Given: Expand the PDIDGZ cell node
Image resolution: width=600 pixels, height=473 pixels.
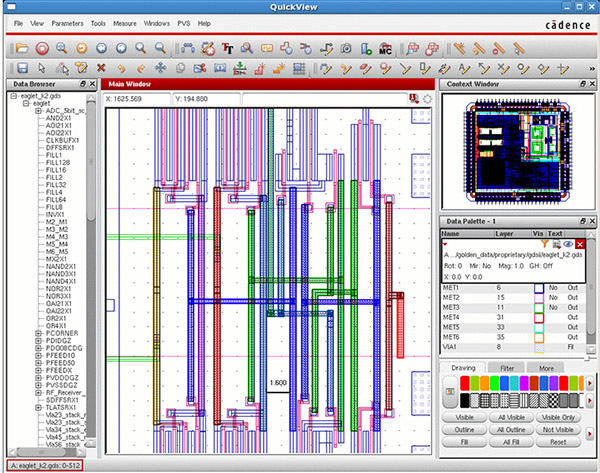Looking at the screenshot, I should click(38, 341).
